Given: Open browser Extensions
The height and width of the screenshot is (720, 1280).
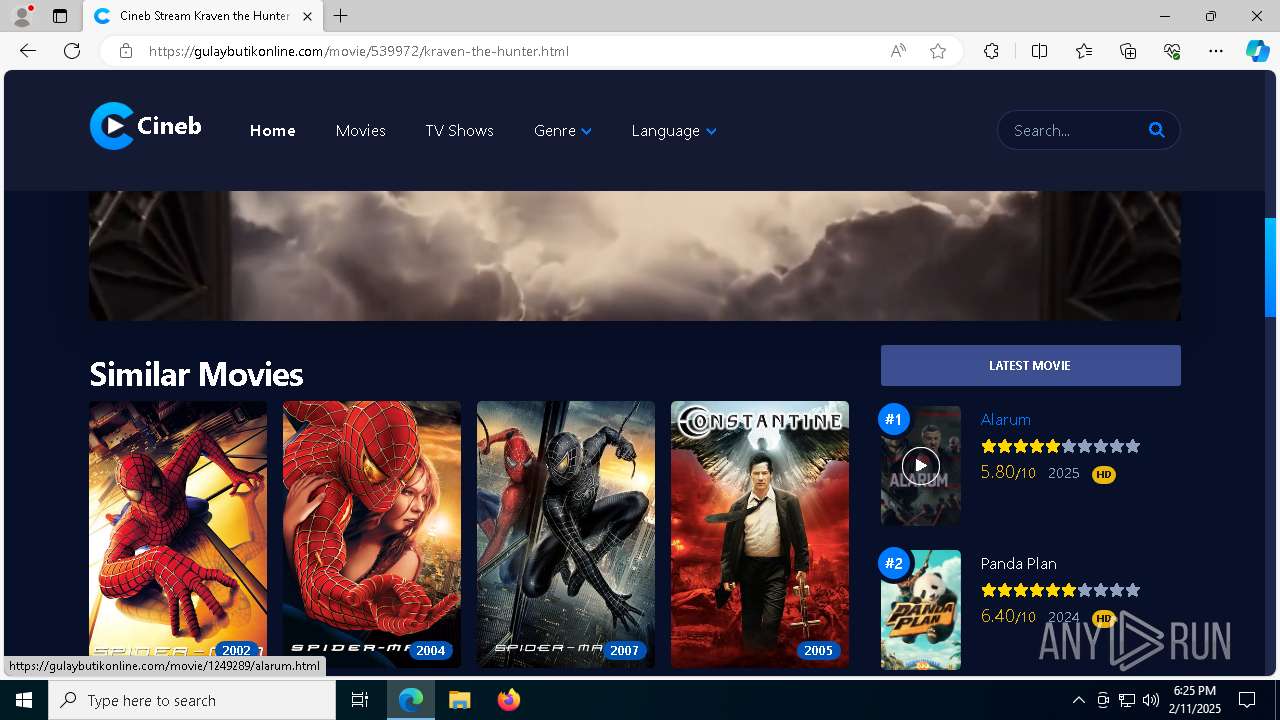Looking at the screenshot, I should 991,51.
